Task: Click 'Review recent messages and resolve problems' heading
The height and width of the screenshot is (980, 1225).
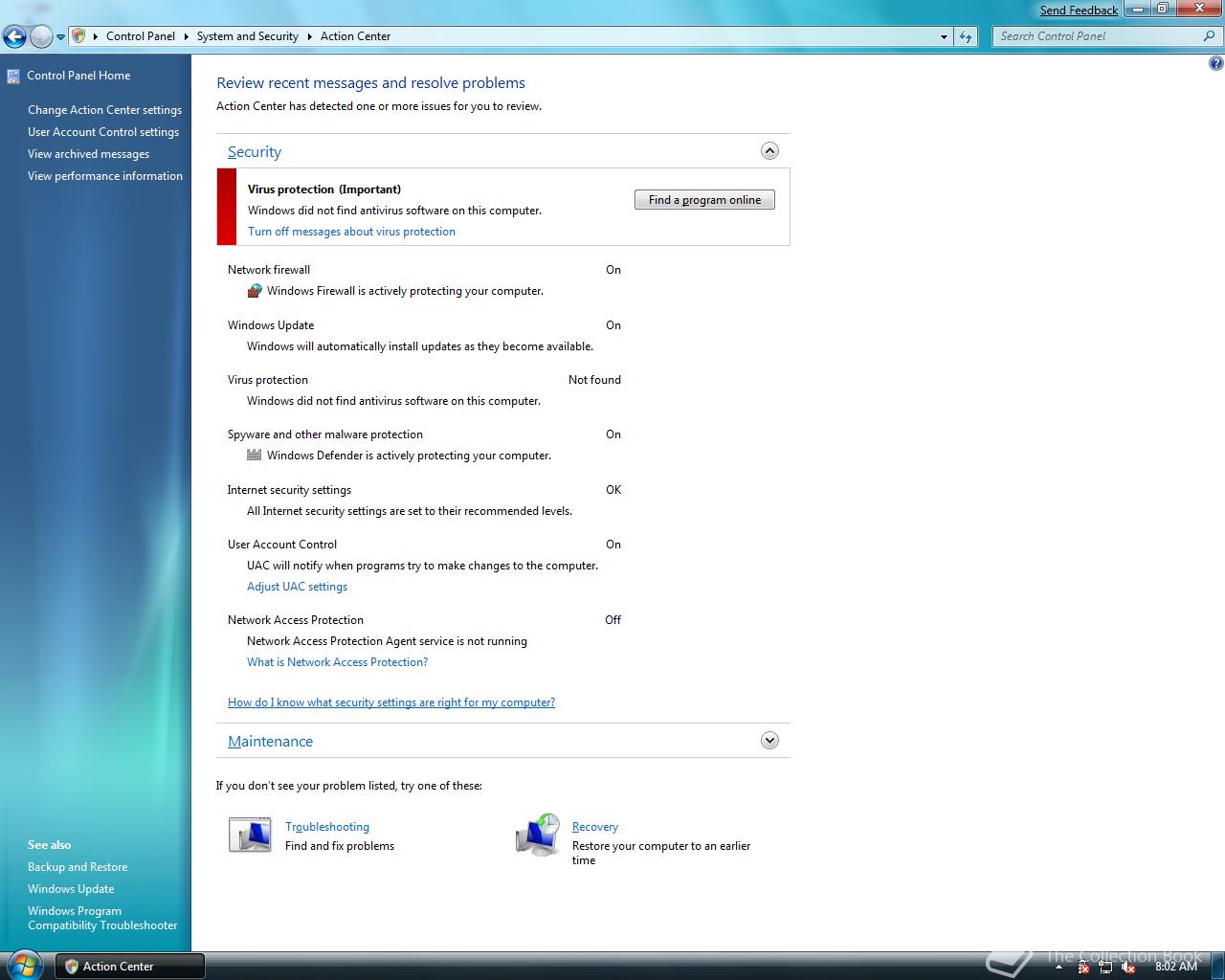Action: (370, 83)
